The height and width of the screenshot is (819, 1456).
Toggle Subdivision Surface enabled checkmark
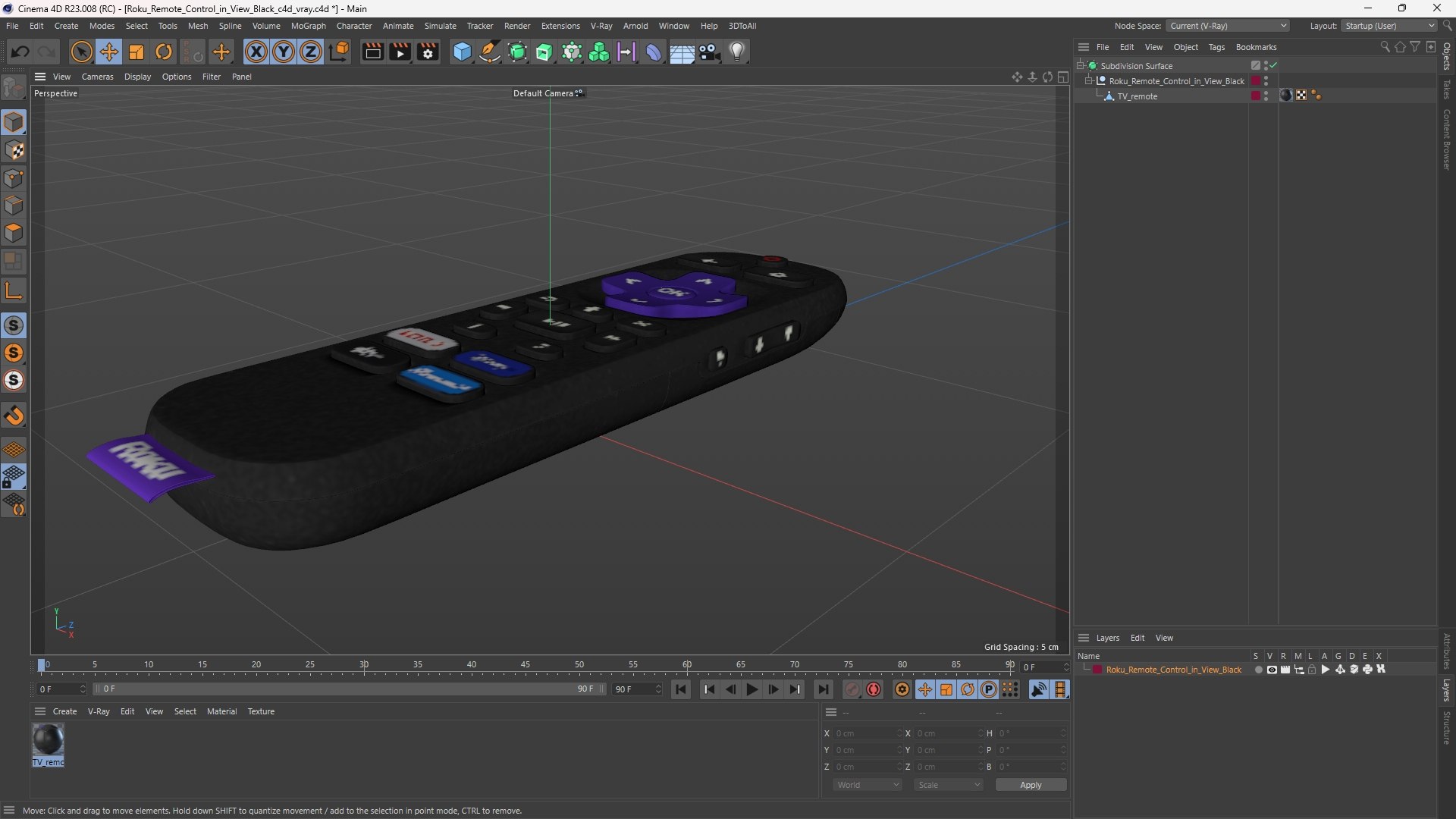1275,65
